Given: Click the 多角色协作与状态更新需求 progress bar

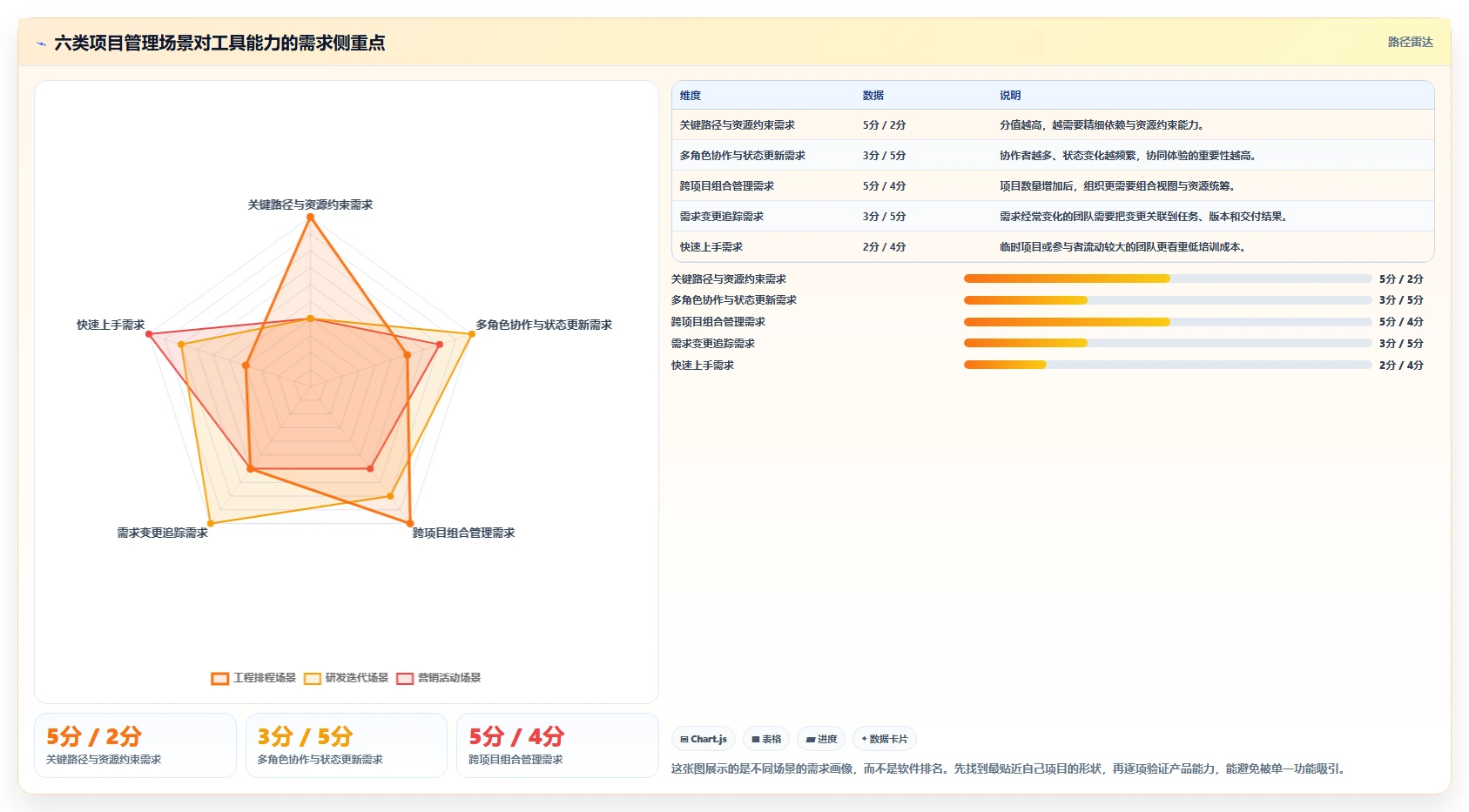Looking at the screenshot, I should (1168, 300).
